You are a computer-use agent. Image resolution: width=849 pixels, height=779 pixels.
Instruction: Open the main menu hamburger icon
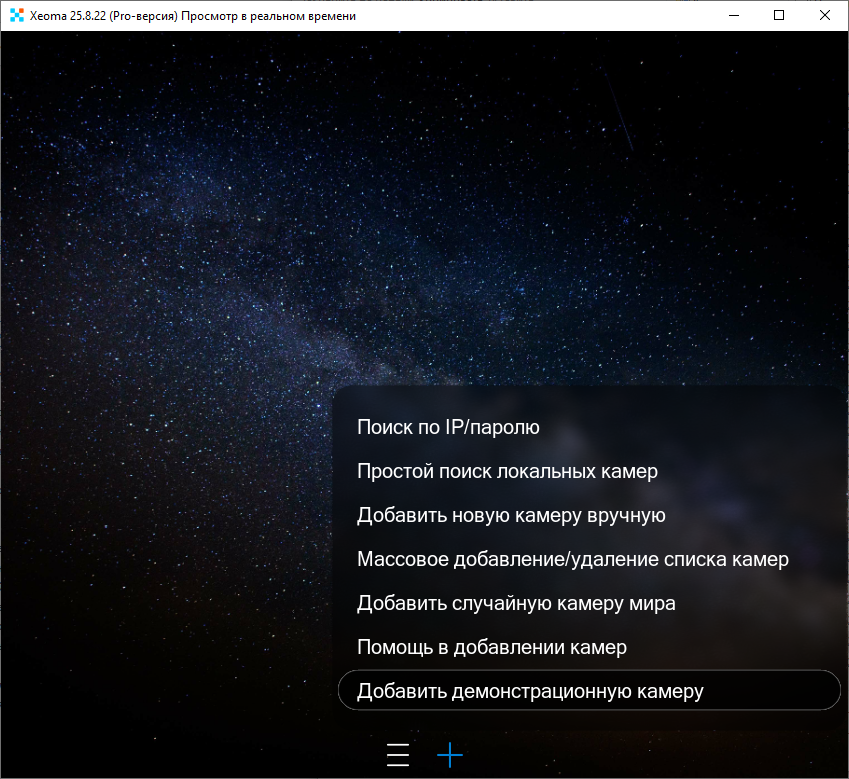(x=398, y=754)
